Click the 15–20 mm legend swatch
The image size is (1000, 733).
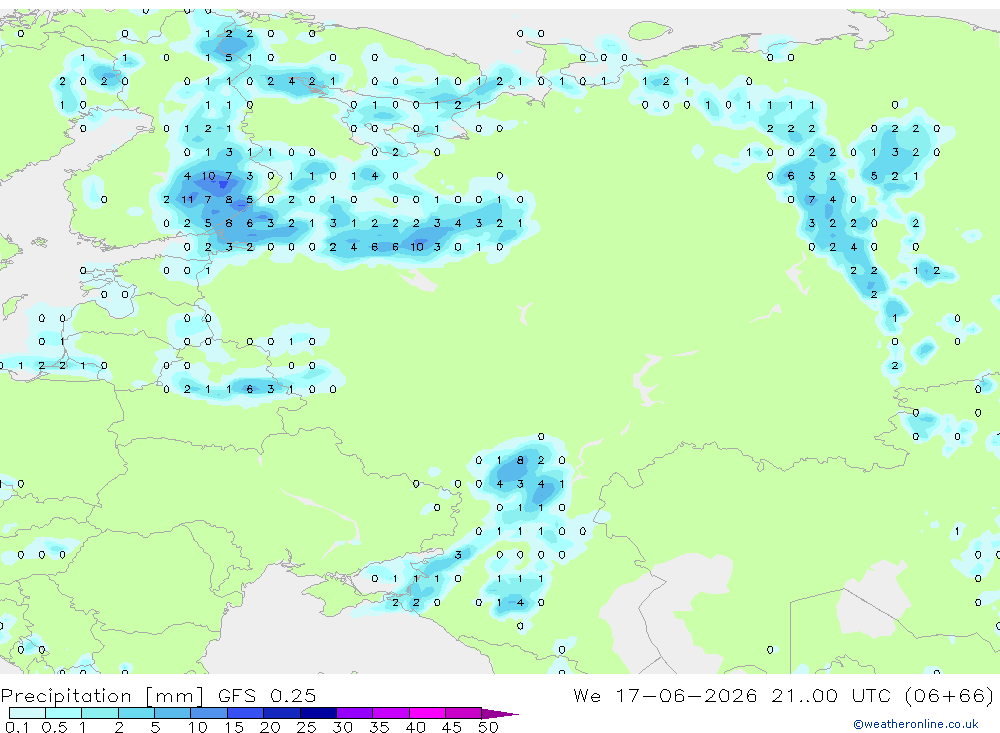tap(245, 713)
